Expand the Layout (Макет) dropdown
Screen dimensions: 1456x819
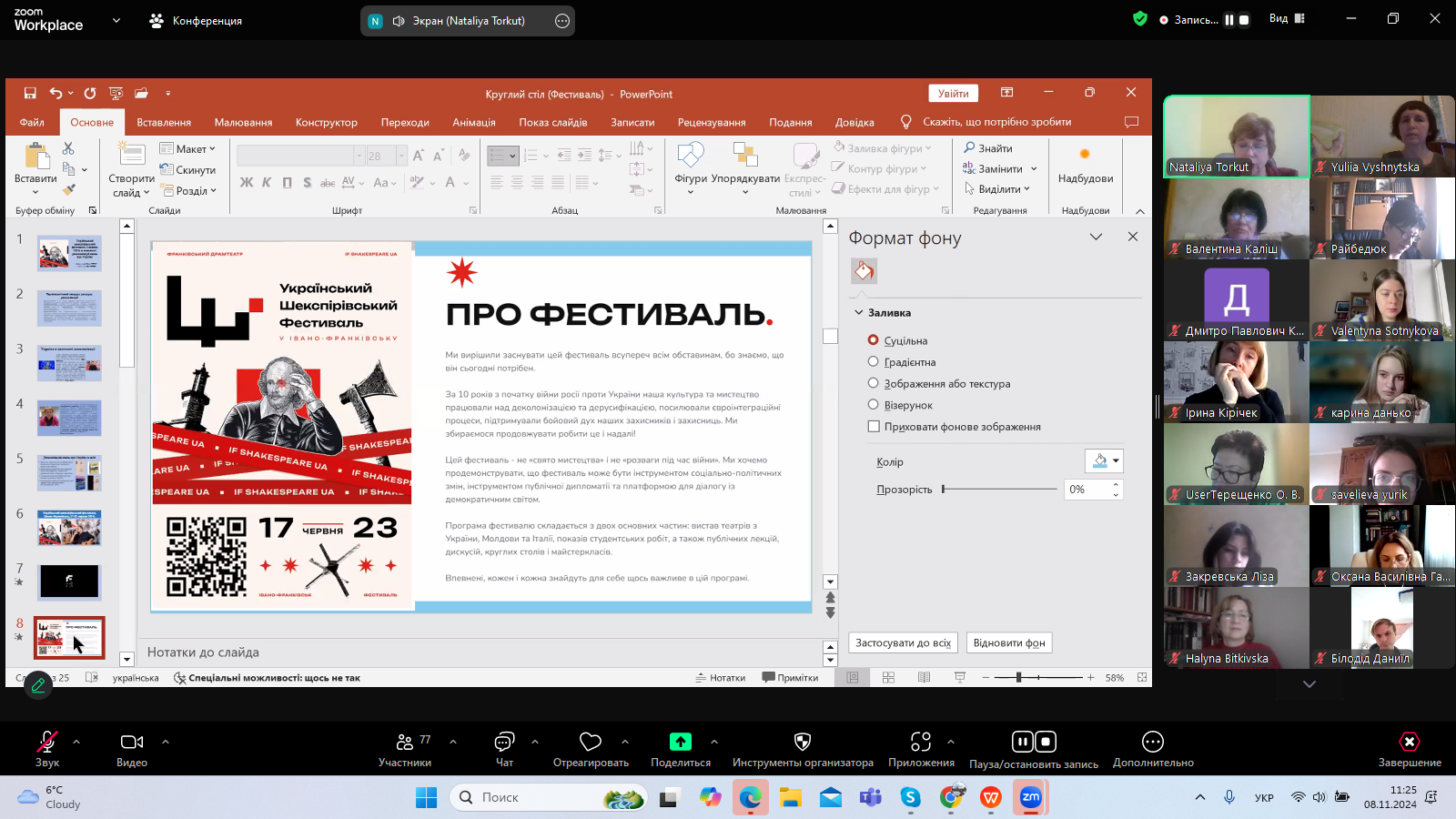[x=188, y=148]
